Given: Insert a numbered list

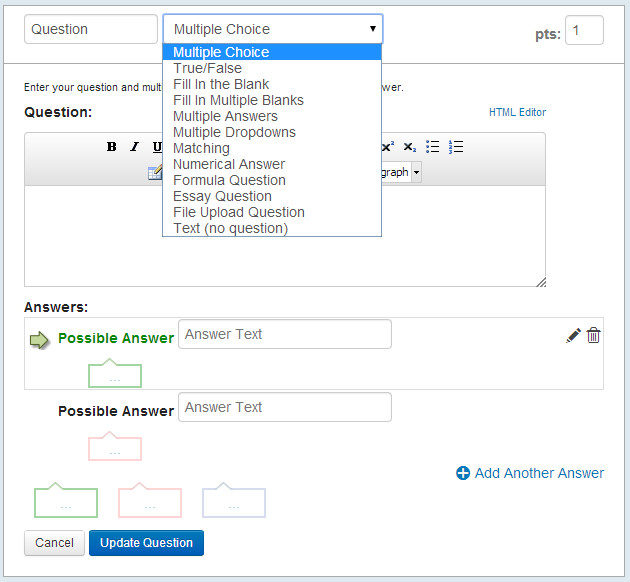Looking at the screenshot, I should click(x=456, y=147).
